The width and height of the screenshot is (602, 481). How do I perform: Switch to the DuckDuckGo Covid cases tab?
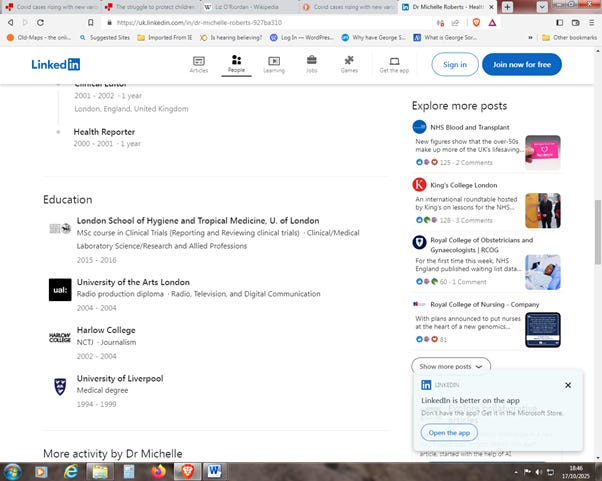click(x=349, y=7)
